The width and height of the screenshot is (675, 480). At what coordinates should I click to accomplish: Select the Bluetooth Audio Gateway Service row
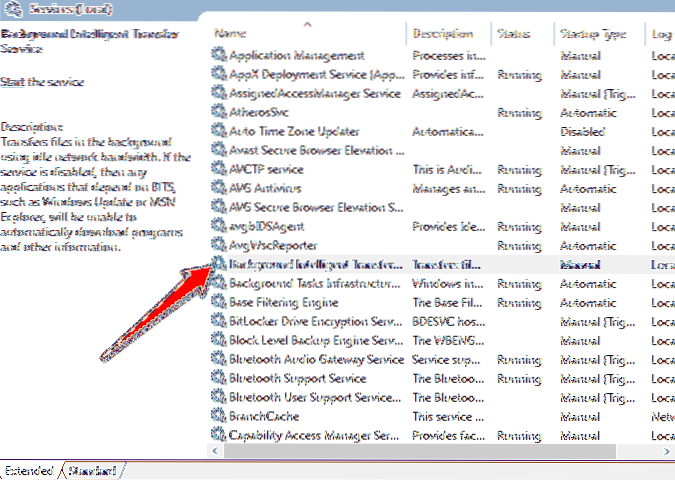coord(316,360)
